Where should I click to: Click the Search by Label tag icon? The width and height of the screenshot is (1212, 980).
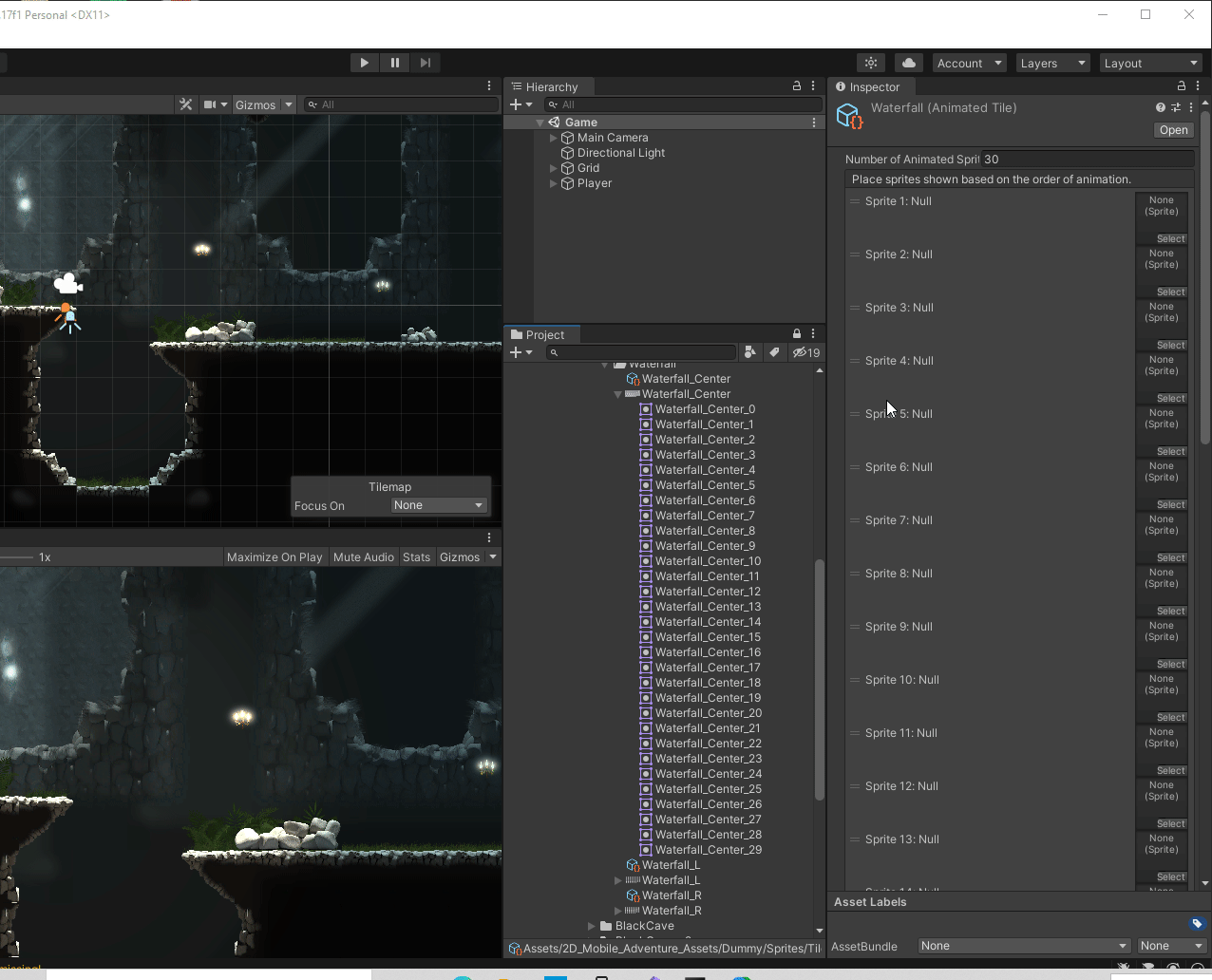click(774, 352)
